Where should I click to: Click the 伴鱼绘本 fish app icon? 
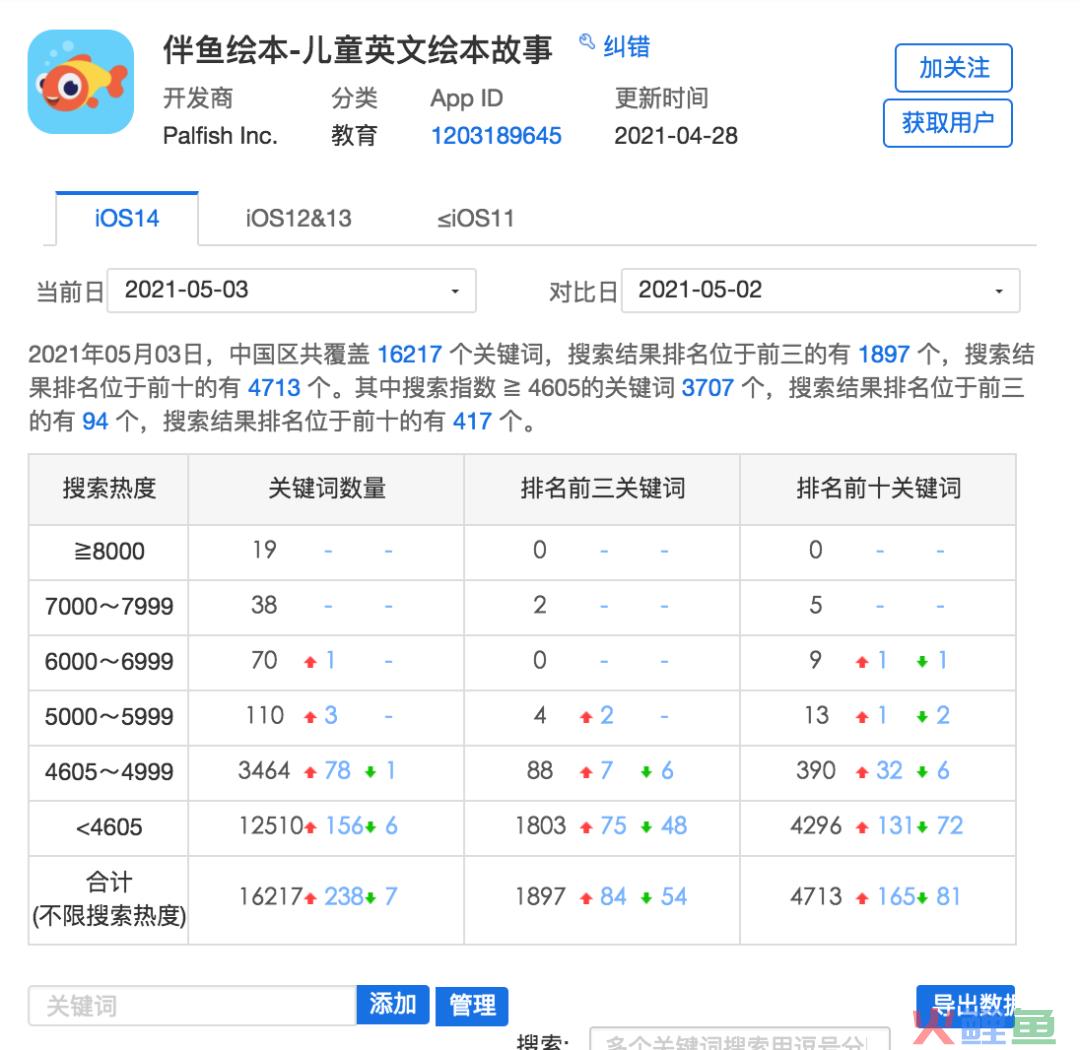point(81,81)
